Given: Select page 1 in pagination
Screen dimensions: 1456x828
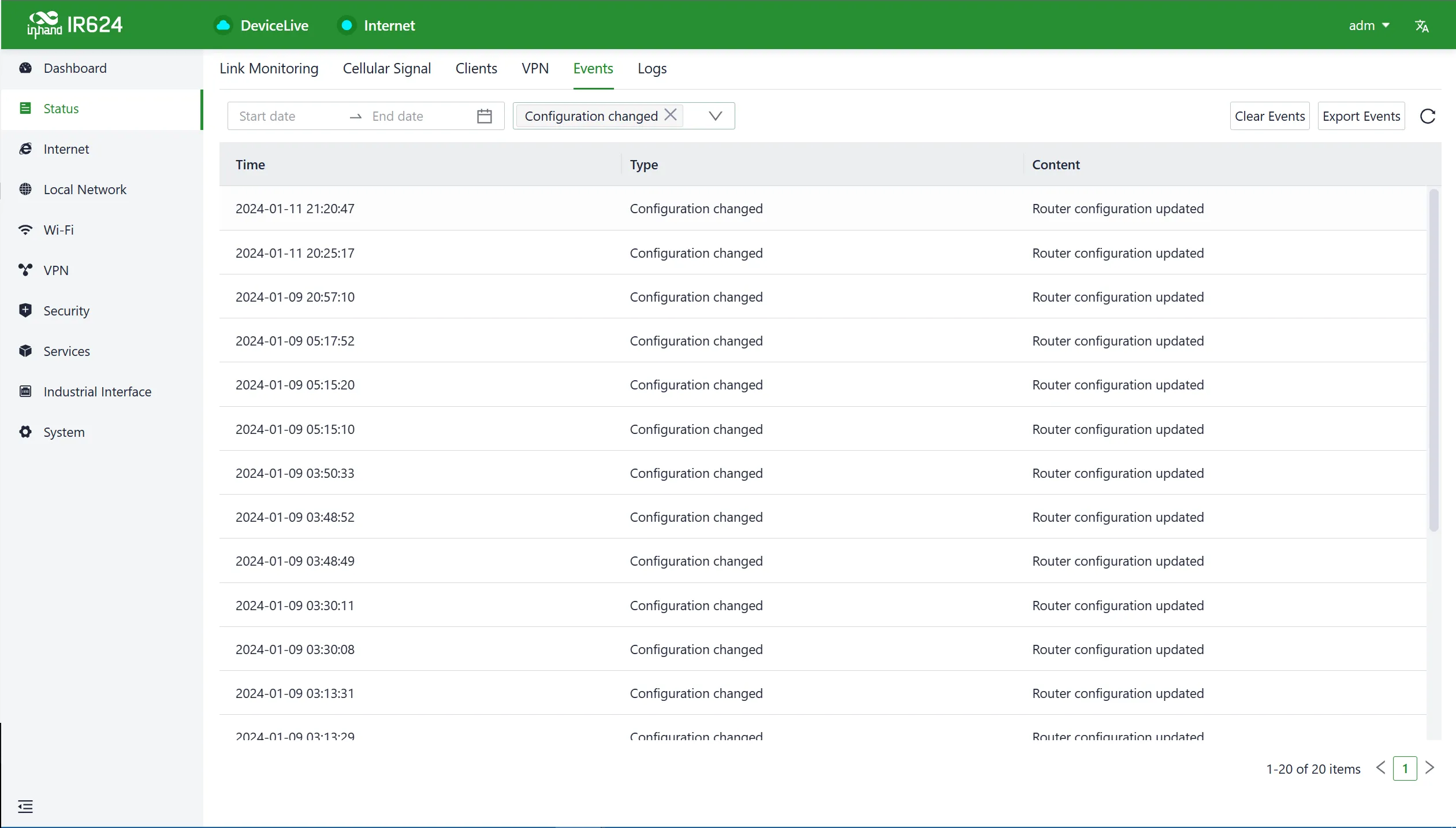Looking at the screenshot, I should (x=1405, y=768).
